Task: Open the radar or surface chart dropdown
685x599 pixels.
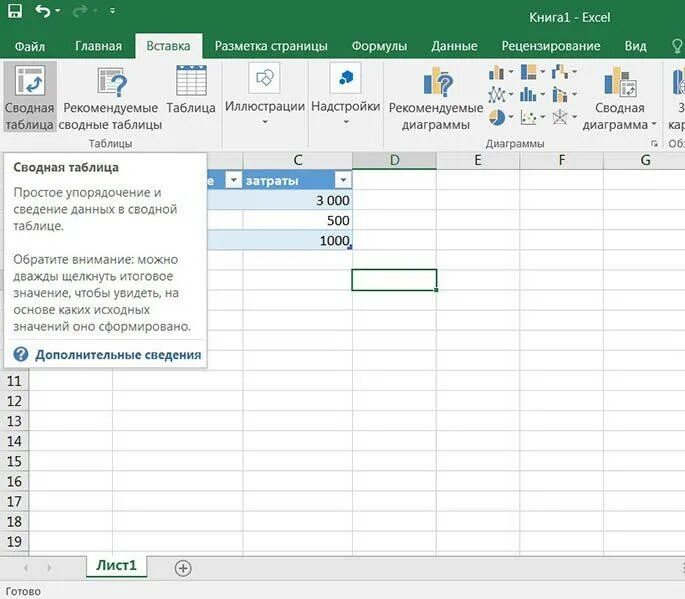Action: tap(574, 117)
